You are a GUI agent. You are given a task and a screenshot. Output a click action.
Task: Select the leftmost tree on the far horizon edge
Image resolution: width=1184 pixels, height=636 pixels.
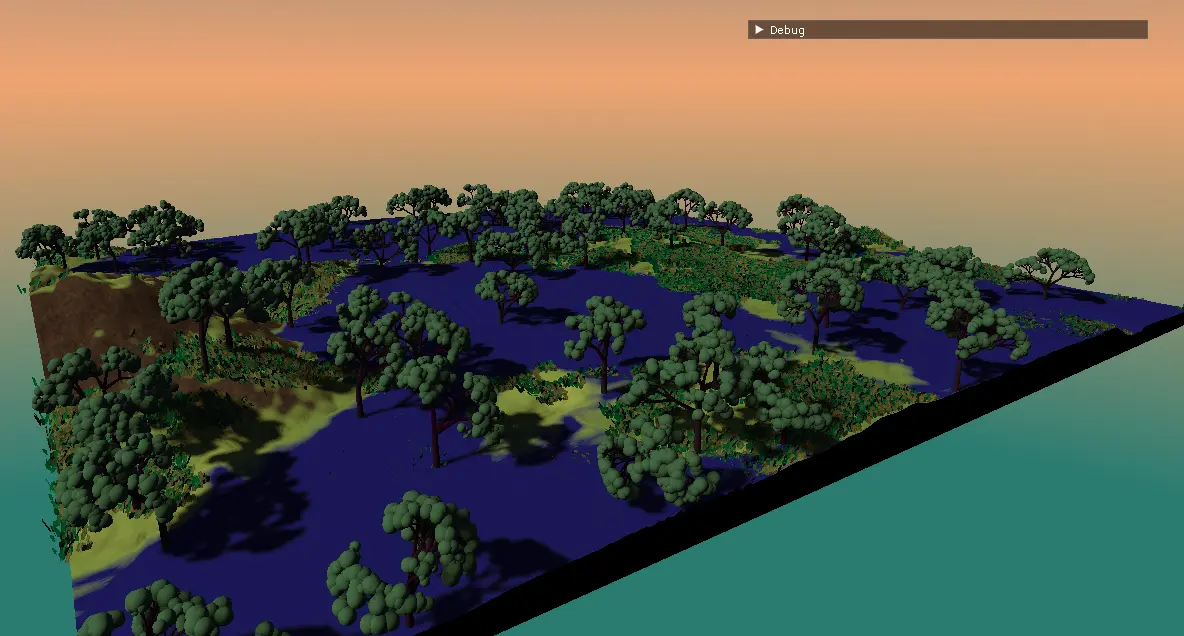[x=42, y=243]
